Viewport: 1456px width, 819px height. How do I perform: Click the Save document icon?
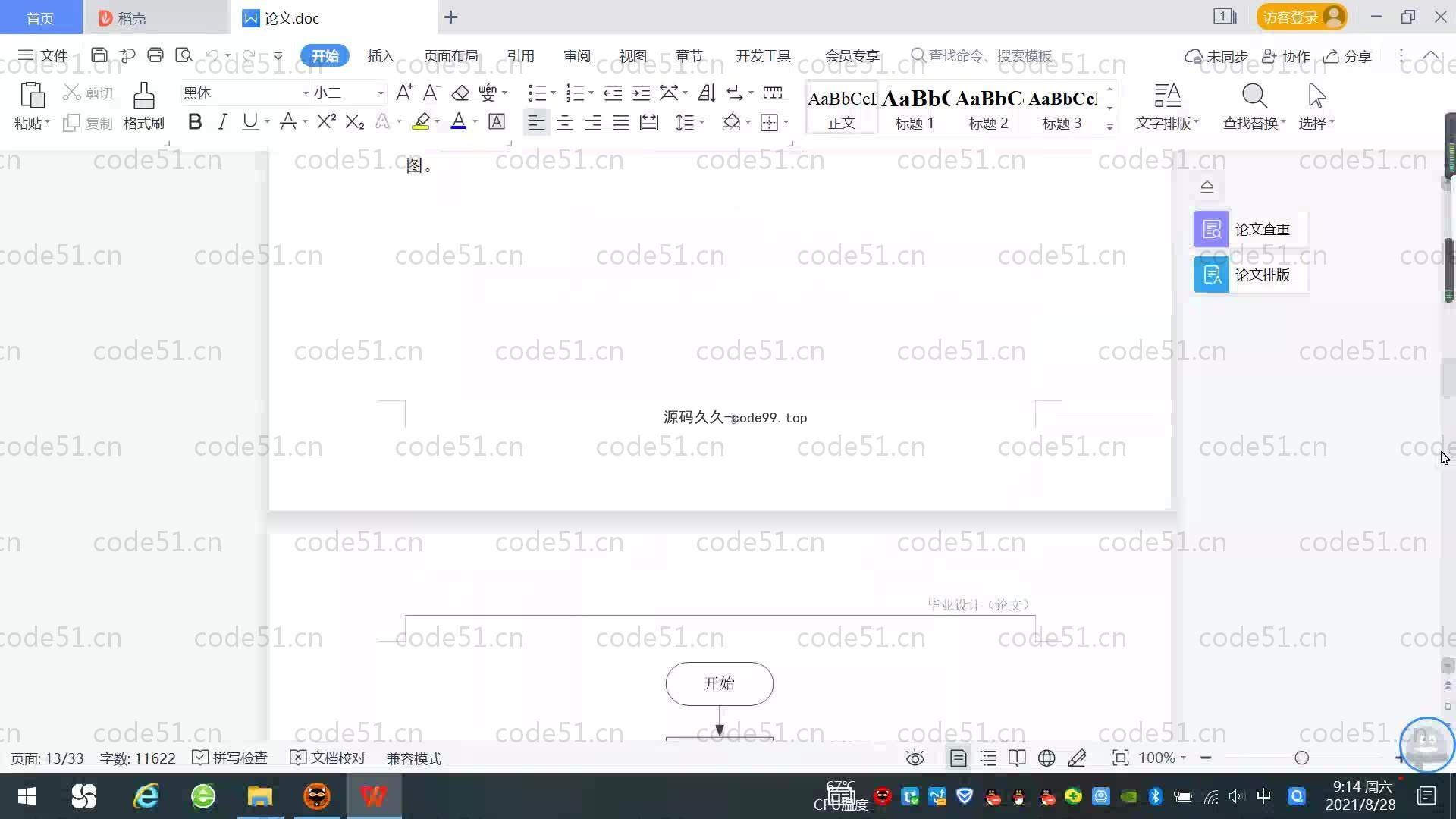(99, 55)
